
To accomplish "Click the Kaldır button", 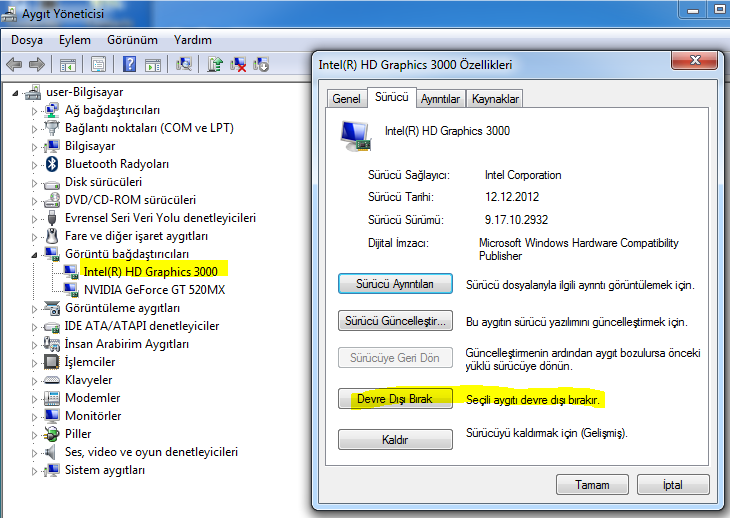I will click(x=395, y=439).
